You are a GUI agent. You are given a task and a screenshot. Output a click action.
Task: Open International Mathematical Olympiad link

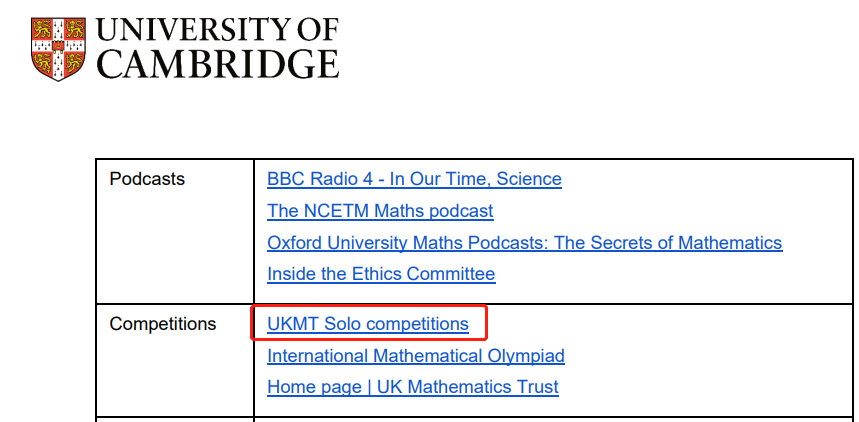coord(416,356)
